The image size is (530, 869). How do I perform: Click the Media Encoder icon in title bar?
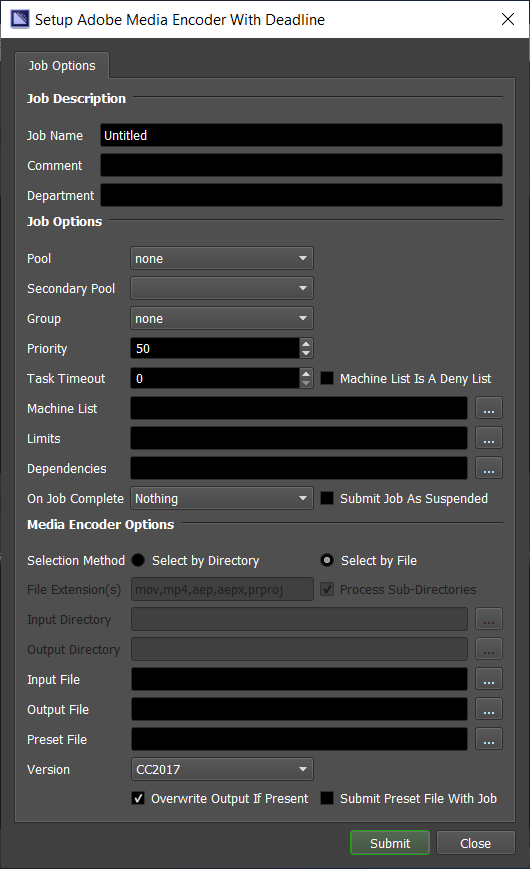19,19
